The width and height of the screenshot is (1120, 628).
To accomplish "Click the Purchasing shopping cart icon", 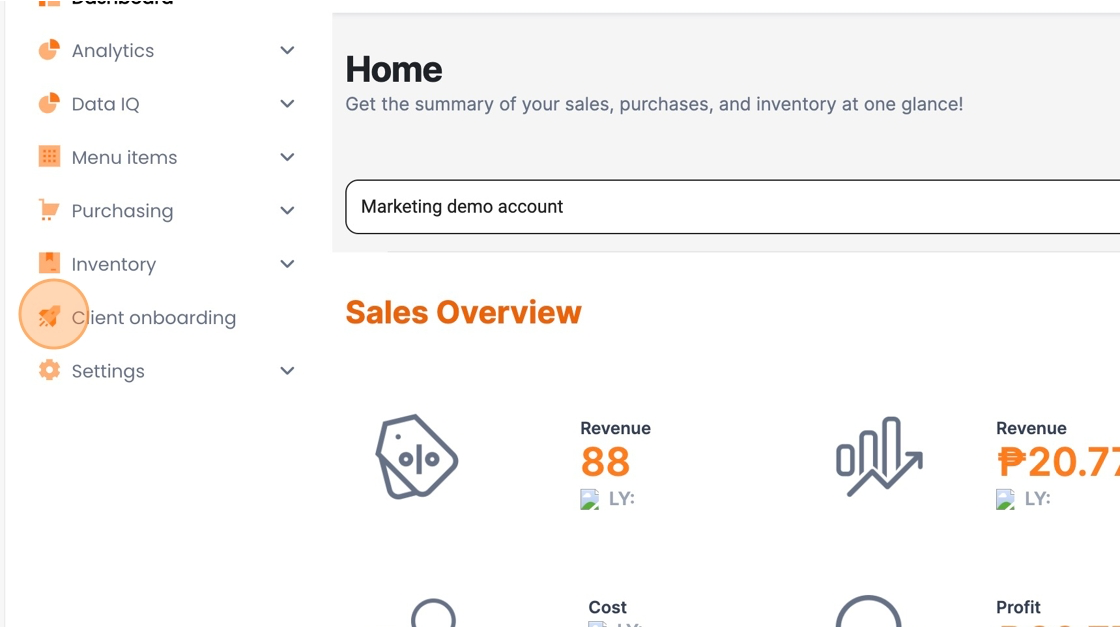I will coord(49,210).
